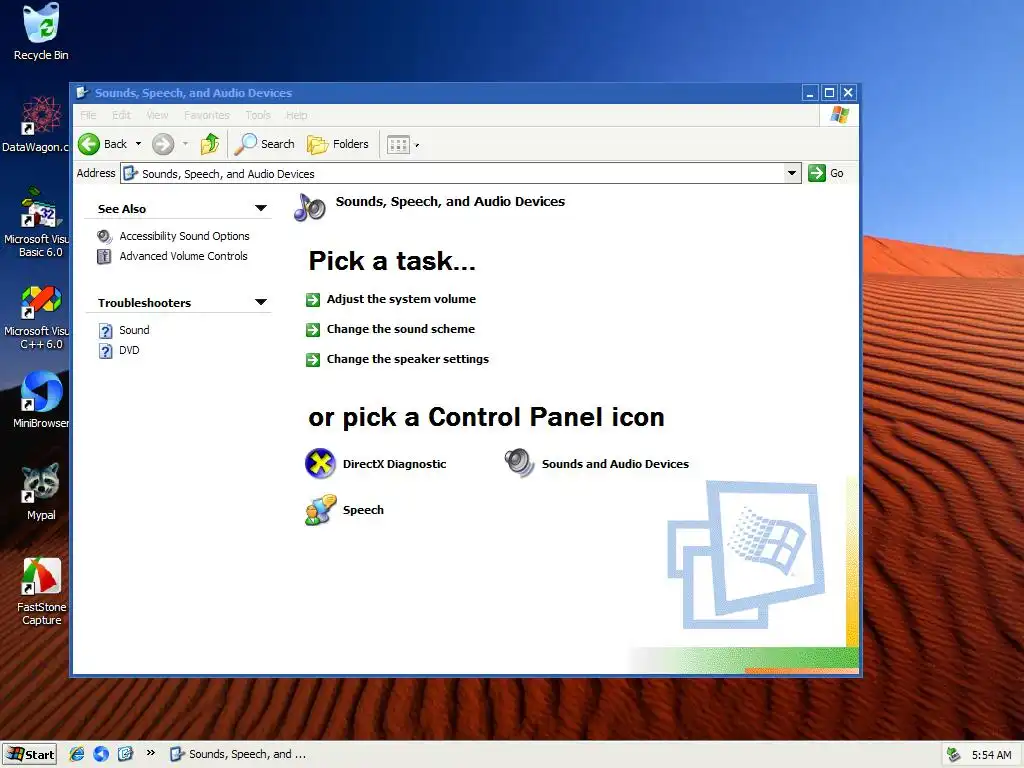Click the green arrow beside Change the speaker settings

(x=313, y=360)
